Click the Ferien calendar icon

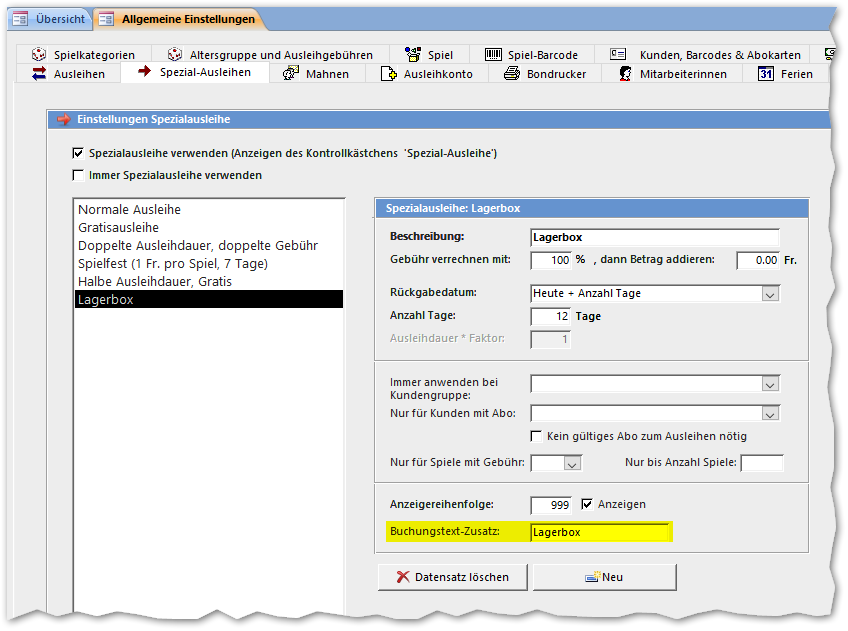point(766,74)
